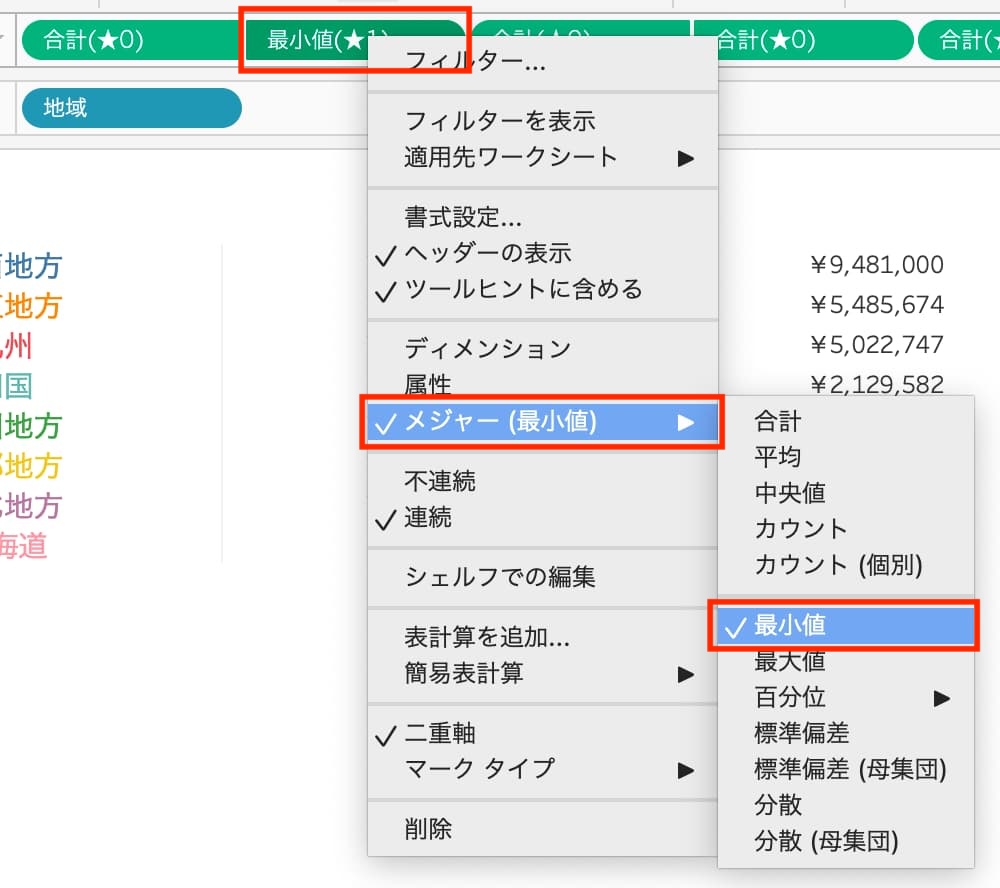The width and height of the screenshot is (1000, 888).
Task: Expand the マーク タイプ submenu
Action: click(x=540, y=769)
